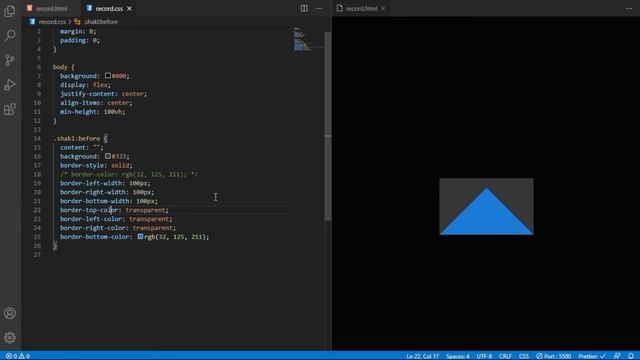Viewport: 640px width, 360px height.
Task: Click the display: flex line
Action: click(85, 84)
